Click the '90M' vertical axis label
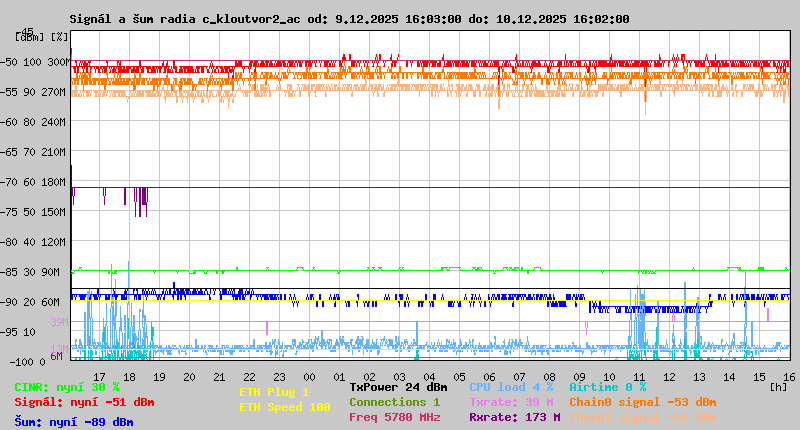Image resolution: width=800 pixels, height=430 pixels. 51,272
